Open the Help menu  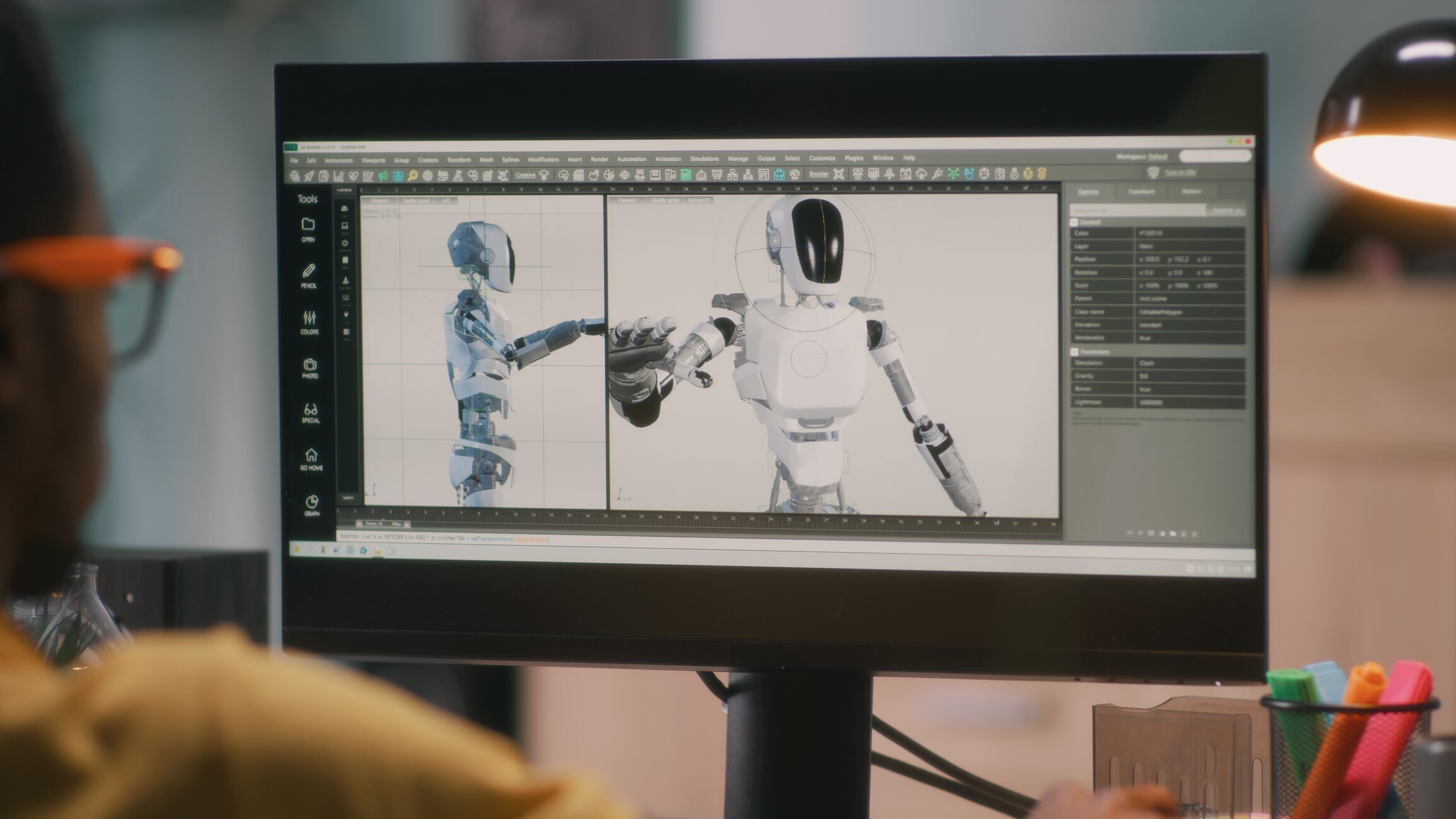[x=909, y=158]
